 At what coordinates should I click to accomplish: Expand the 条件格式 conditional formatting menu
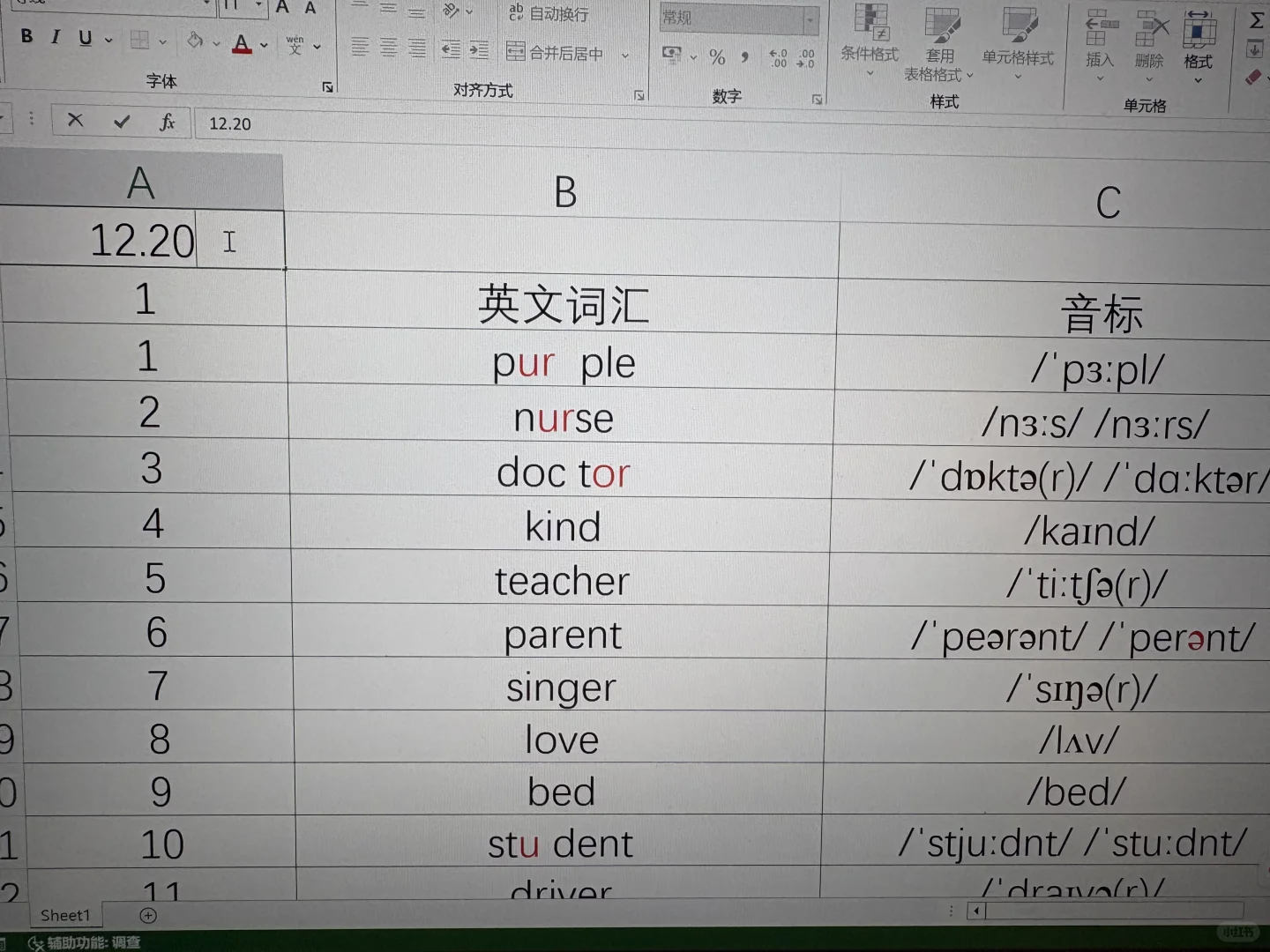[x=870, y=40]
